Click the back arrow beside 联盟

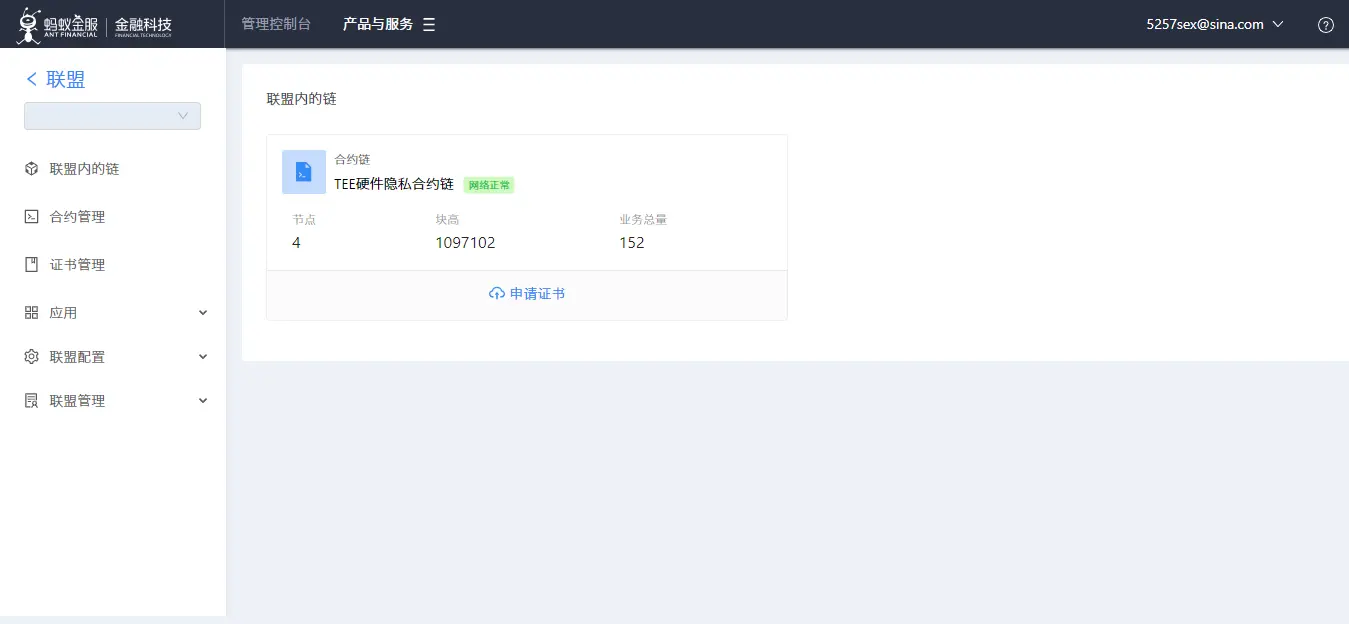click(x=30, y=78)
